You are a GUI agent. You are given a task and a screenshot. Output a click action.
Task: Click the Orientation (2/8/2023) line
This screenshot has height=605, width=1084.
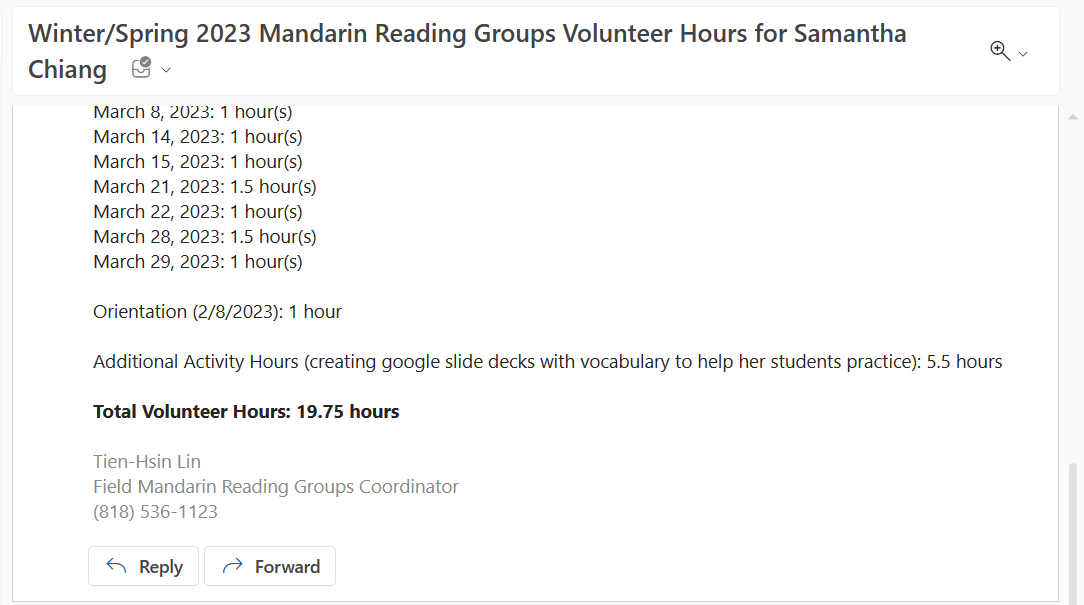[217, 311]
